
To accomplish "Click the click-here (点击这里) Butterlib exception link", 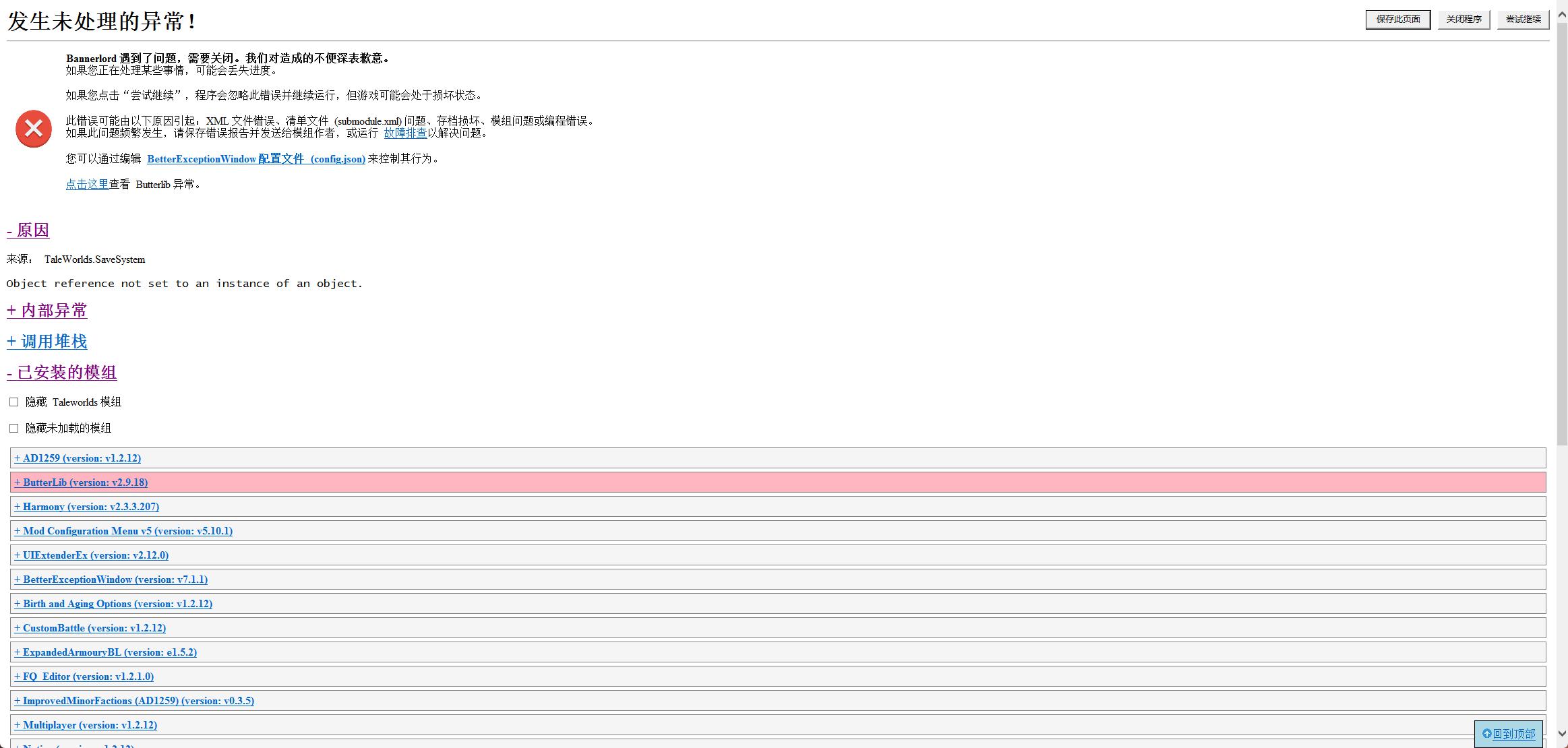I will (x=87, y=185).
